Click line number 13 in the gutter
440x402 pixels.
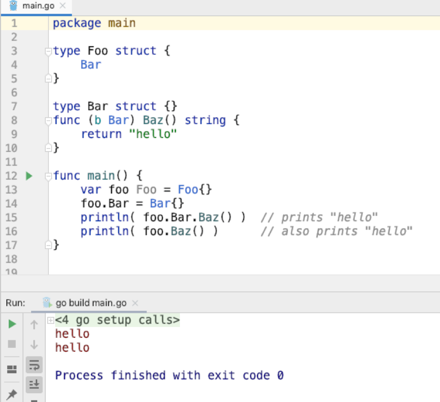tap(11, 190)
